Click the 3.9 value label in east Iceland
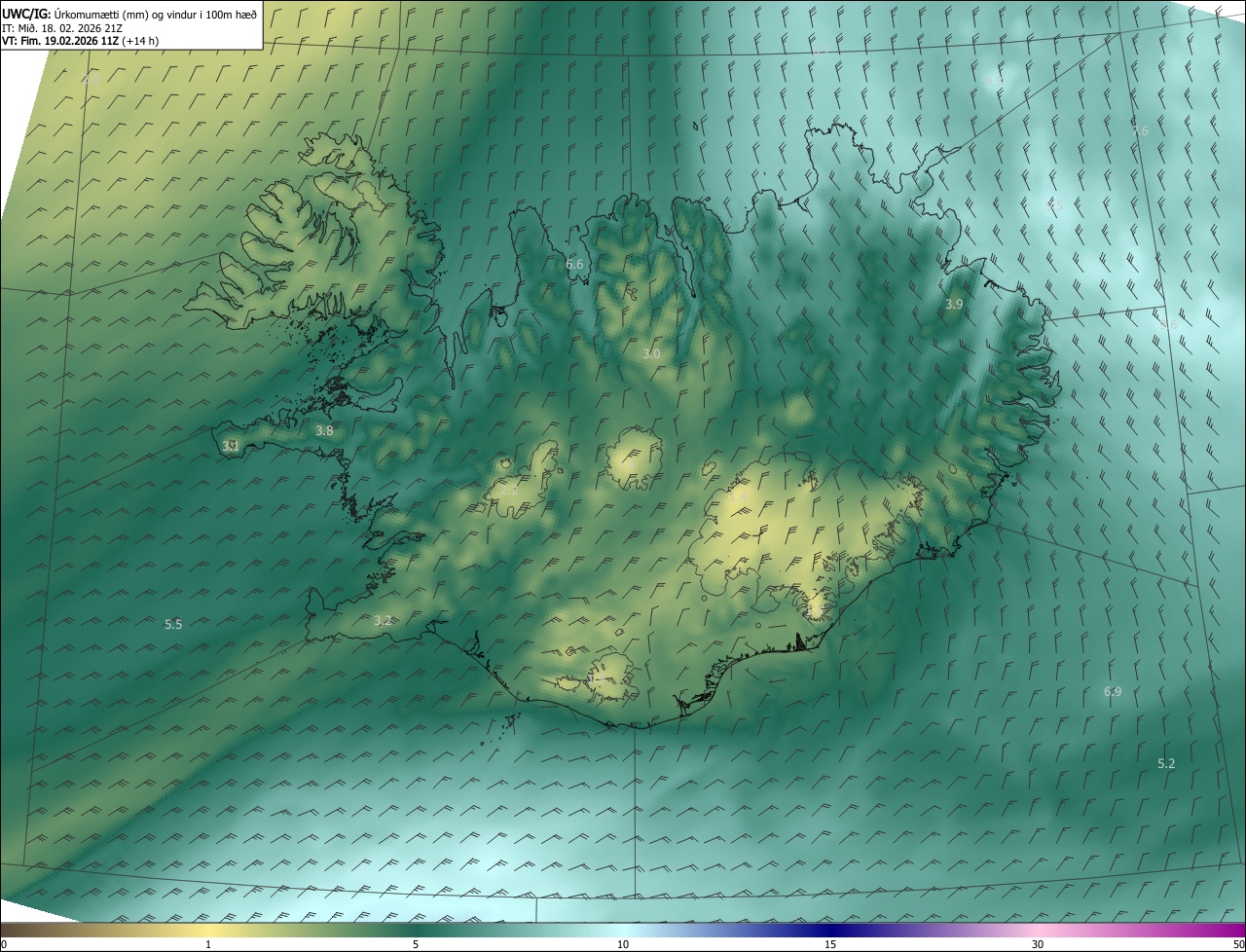 click(954, 305)
